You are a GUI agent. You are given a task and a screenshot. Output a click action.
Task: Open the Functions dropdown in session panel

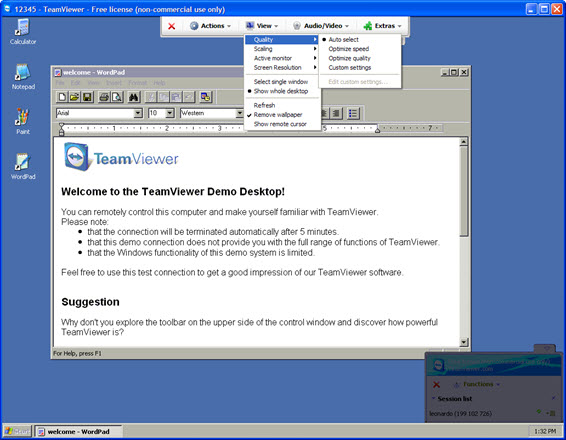[477, 384]
